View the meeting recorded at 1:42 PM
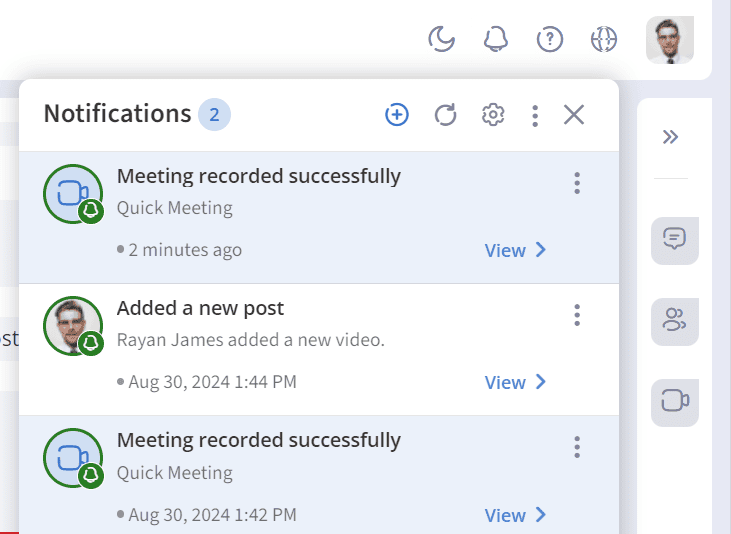The height and width of the screenshot is (534, 731). pyautogui.click(x=515, y=515)
